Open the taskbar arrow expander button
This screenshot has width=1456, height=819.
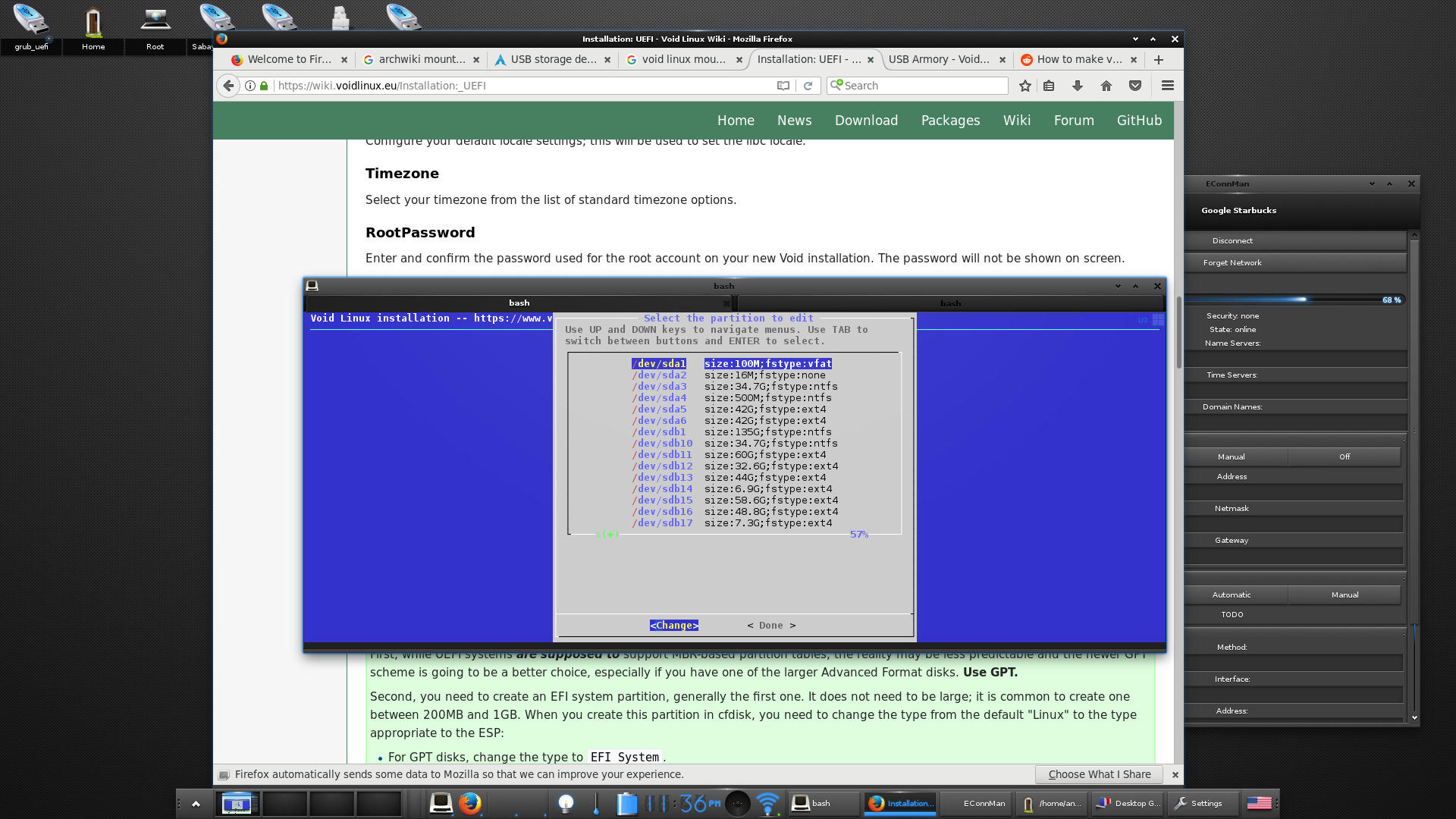tap(196, 804)
